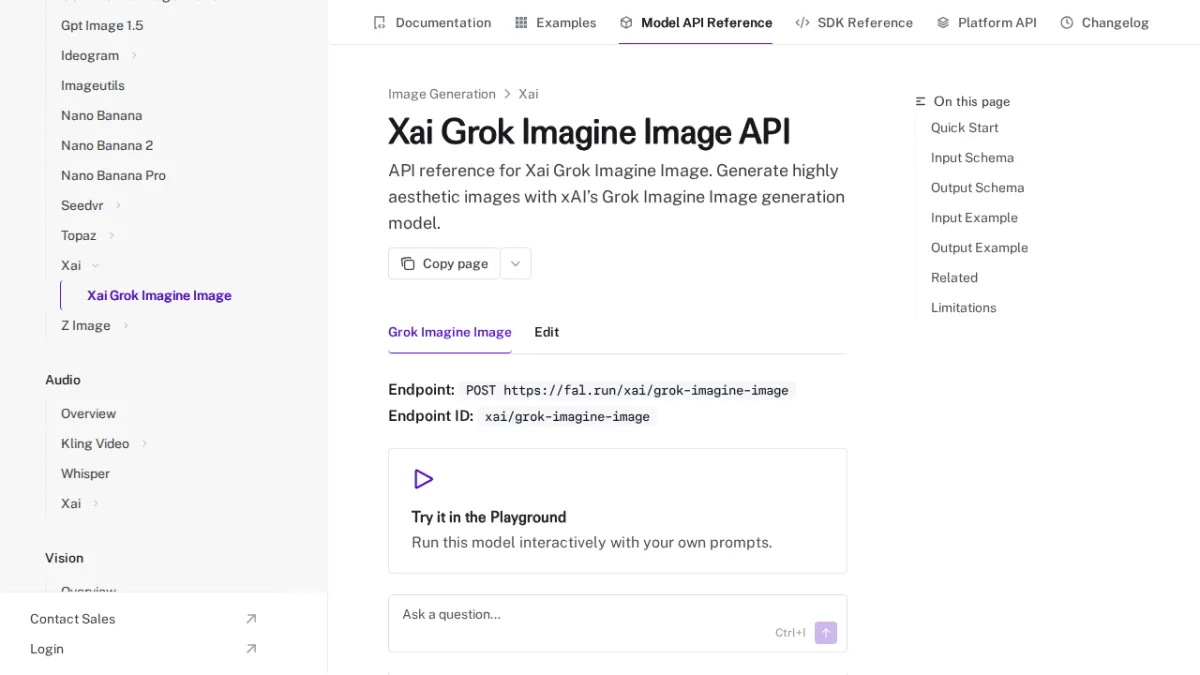1200x675 pixels.
Task: Open the Try it in the Playground card
Action: tap(617, 511)
